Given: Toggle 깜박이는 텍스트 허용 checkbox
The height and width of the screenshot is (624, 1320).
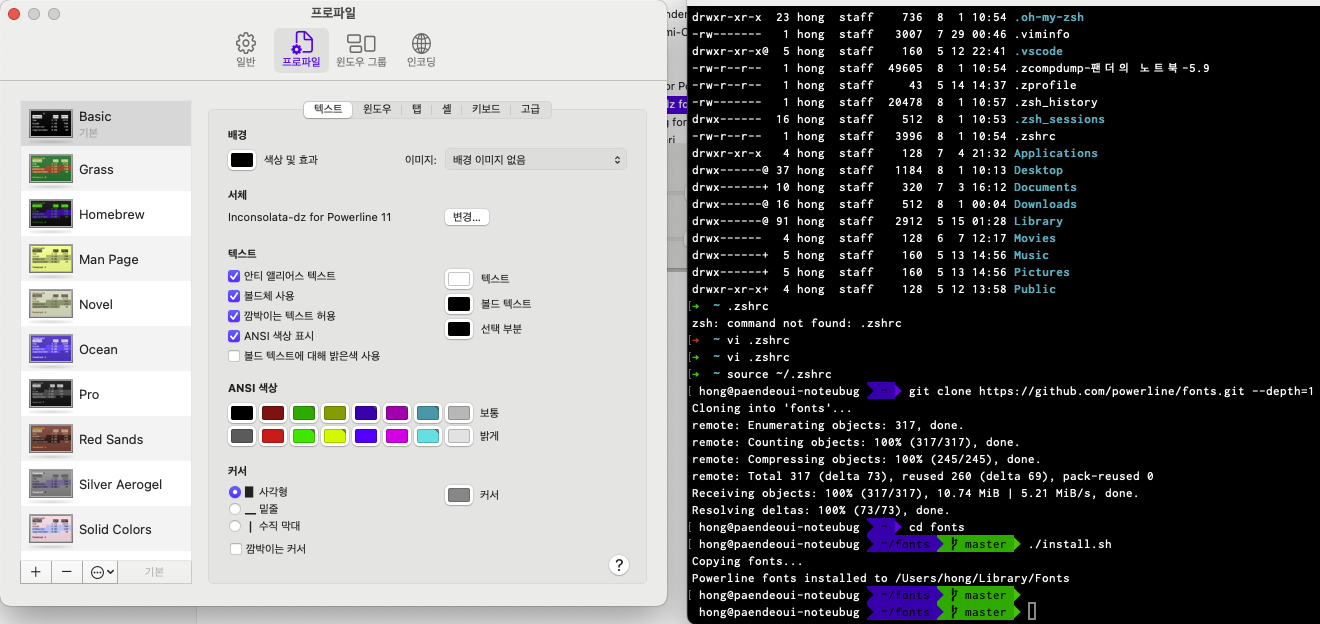Looking at the screenshot, I should point(235,316).
